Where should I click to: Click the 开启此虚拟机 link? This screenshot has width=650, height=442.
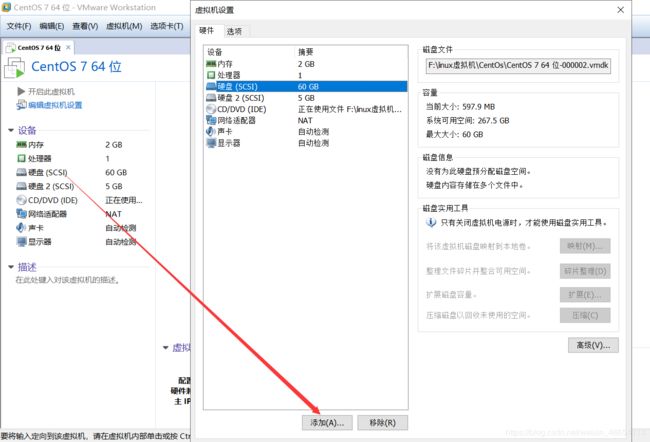51,91
